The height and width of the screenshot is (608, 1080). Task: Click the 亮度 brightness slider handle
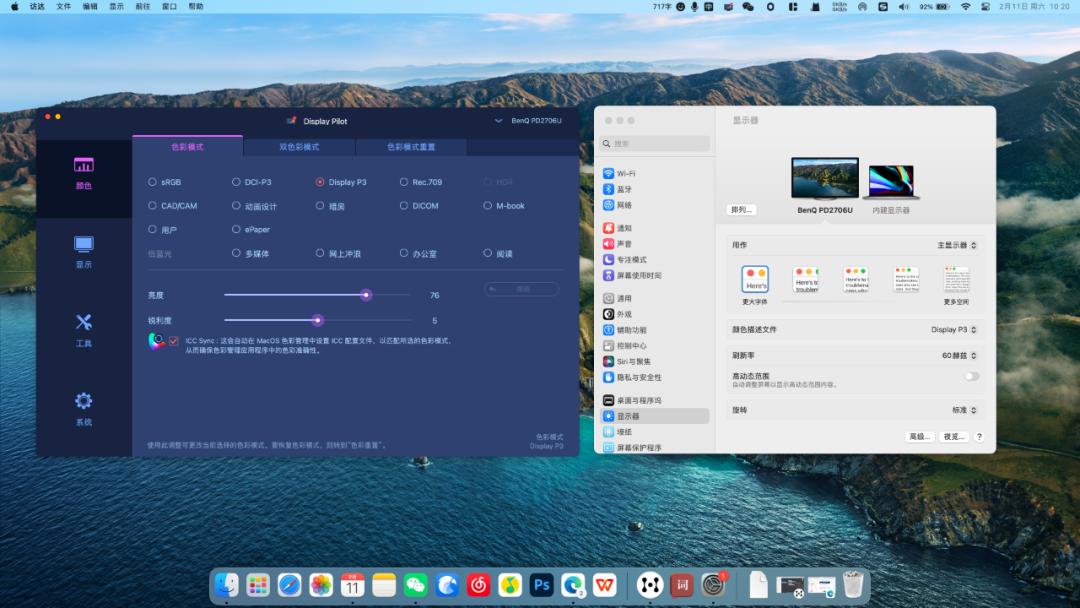pos(366,295)
